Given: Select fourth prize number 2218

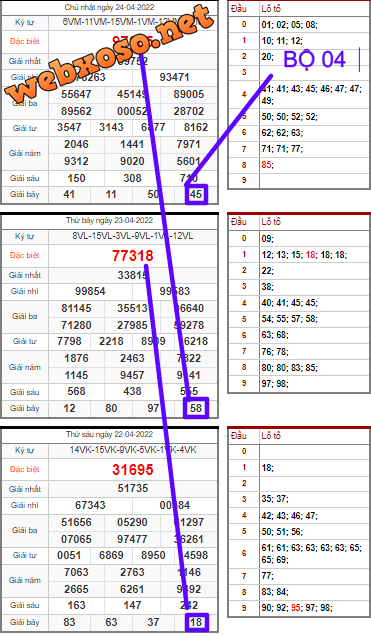Looking at the screenshot, I should tap(111, 341).
